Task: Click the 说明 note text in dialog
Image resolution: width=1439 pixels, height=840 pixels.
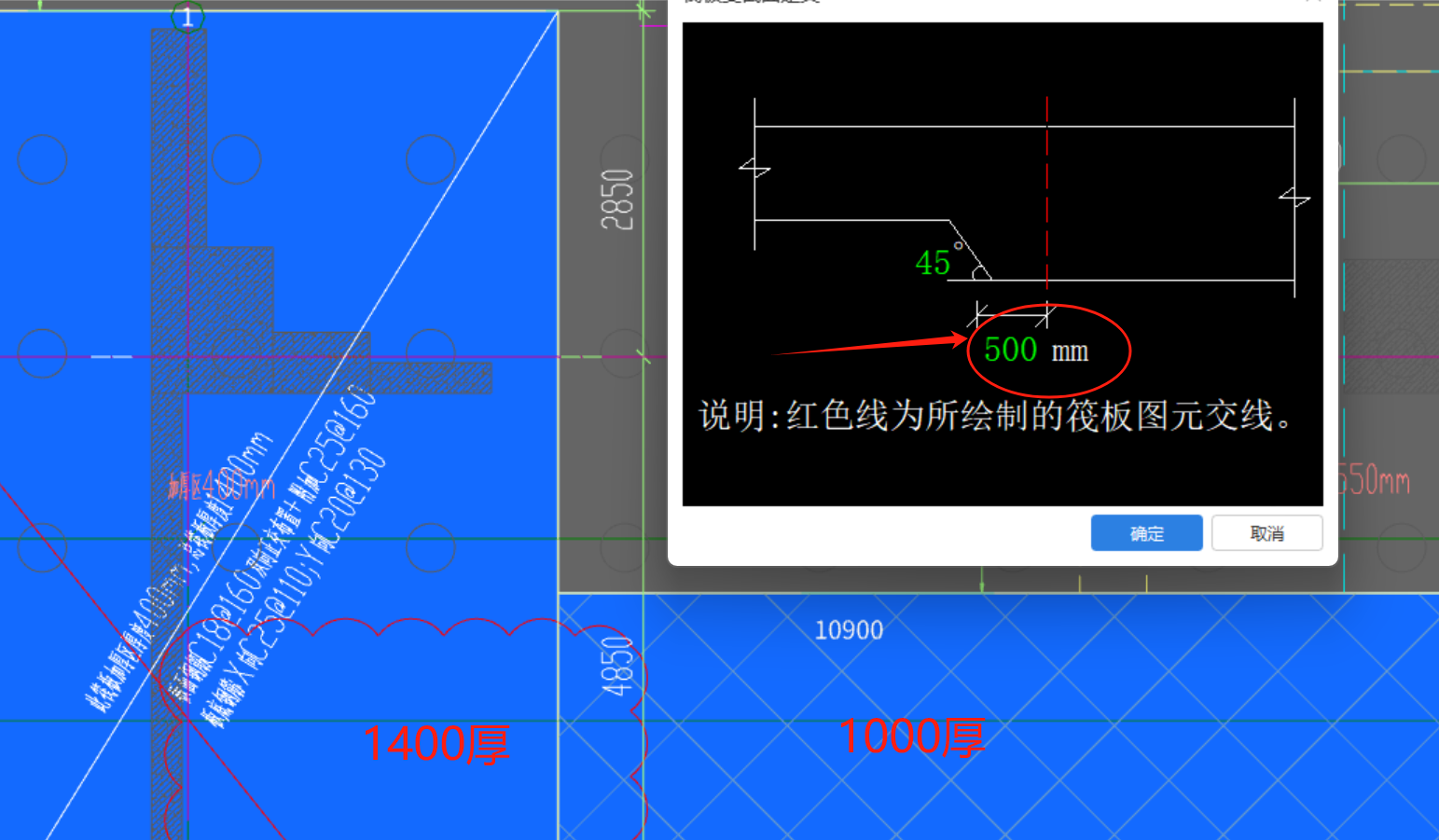Action: tap(995, 415)
